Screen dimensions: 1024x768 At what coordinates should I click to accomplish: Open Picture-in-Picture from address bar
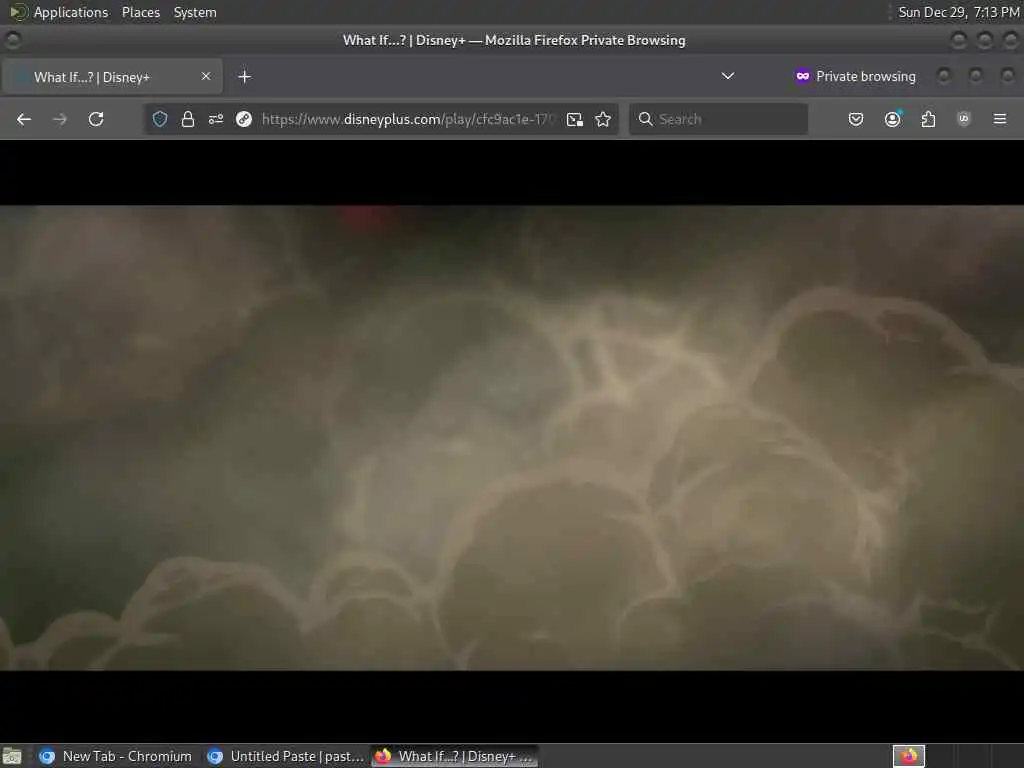pos(575,119)
